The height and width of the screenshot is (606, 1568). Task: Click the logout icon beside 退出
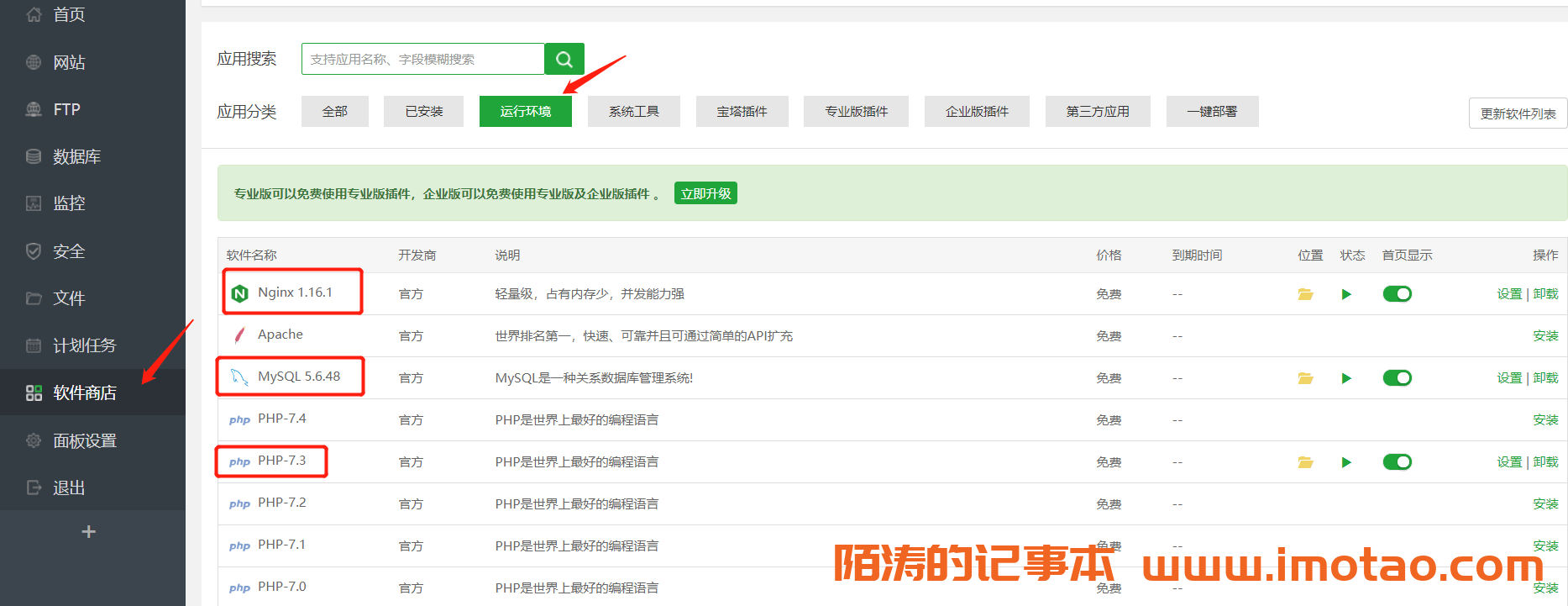tap(34, 487)
